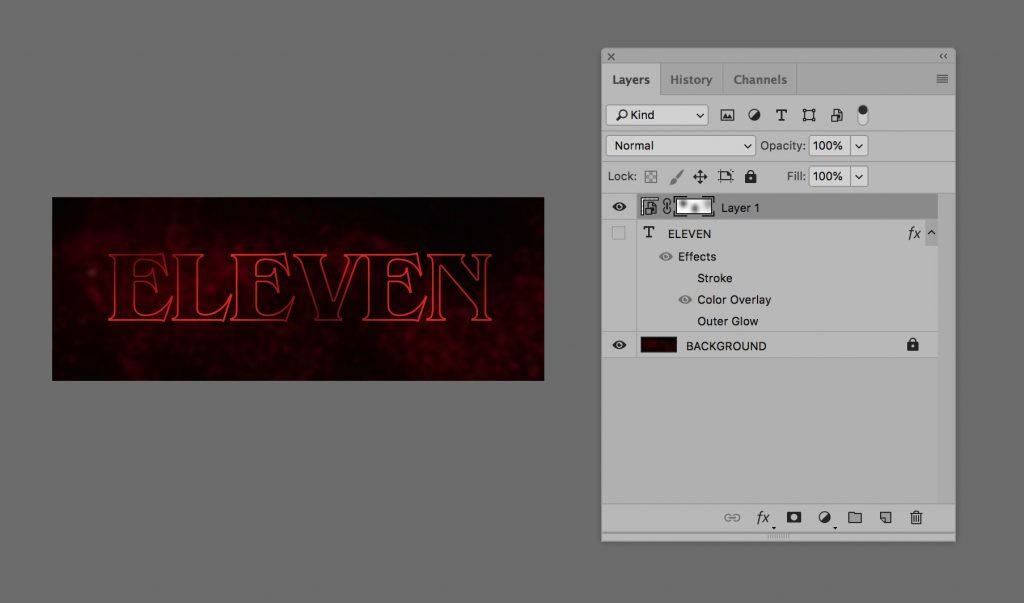Open the Kind filter dropdown

pyautogui.click(x=657, y=115)
